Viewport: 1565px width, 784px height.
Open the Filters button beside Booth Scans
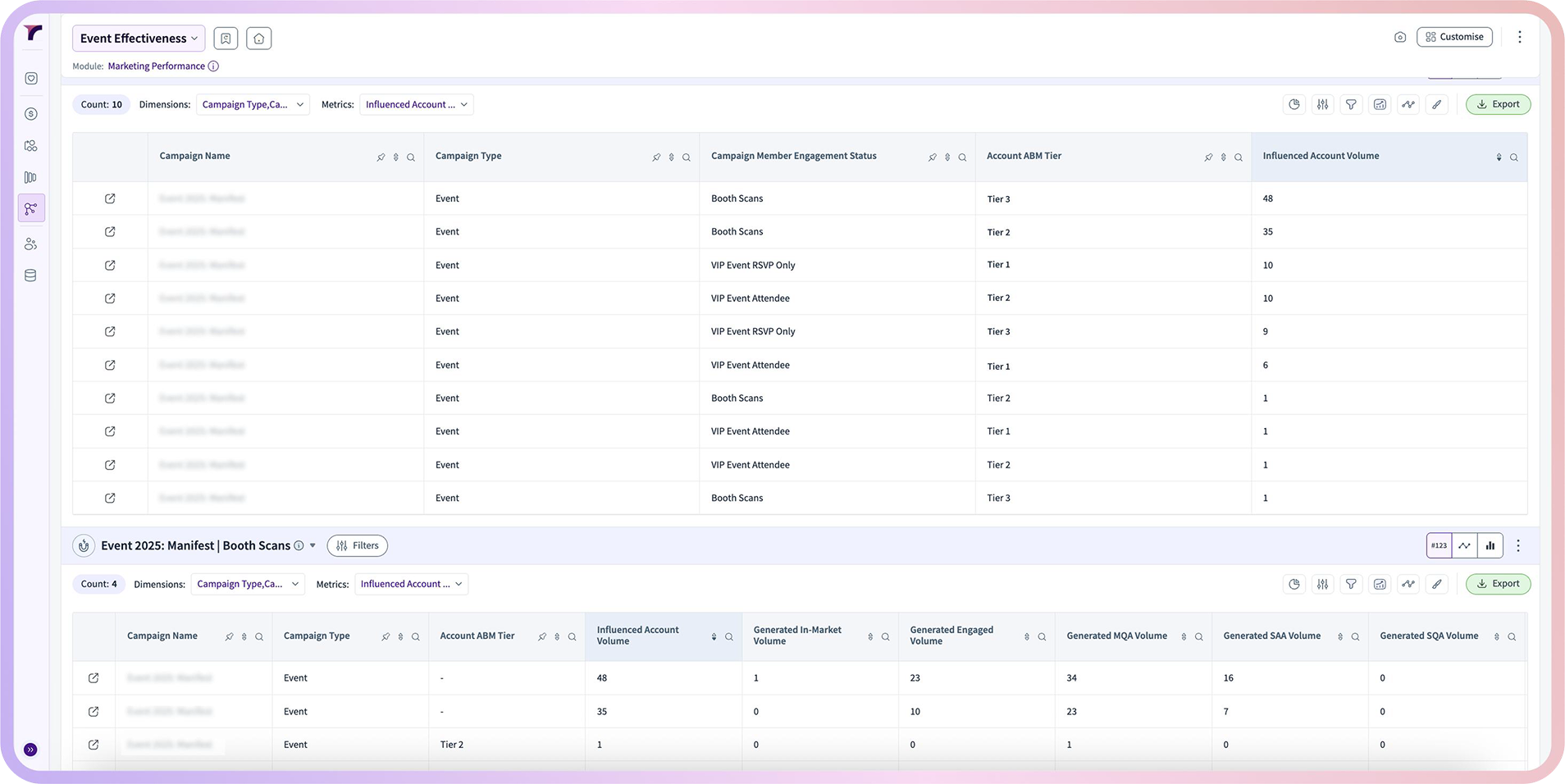[x=357, y=545]
